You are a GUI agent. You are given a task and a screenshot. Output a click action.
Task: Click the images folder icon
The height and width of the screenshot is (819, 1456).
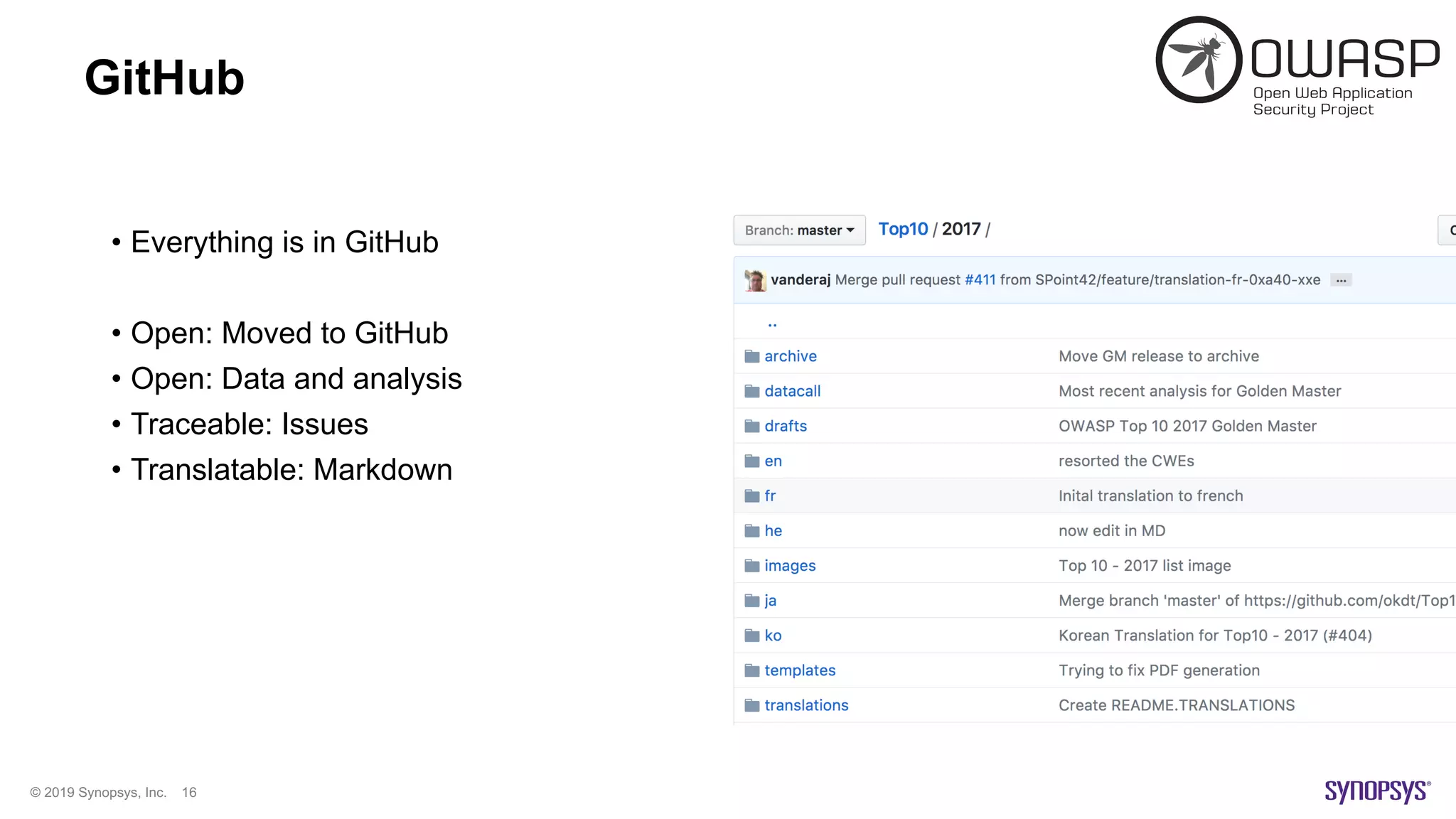pos(752,565)
